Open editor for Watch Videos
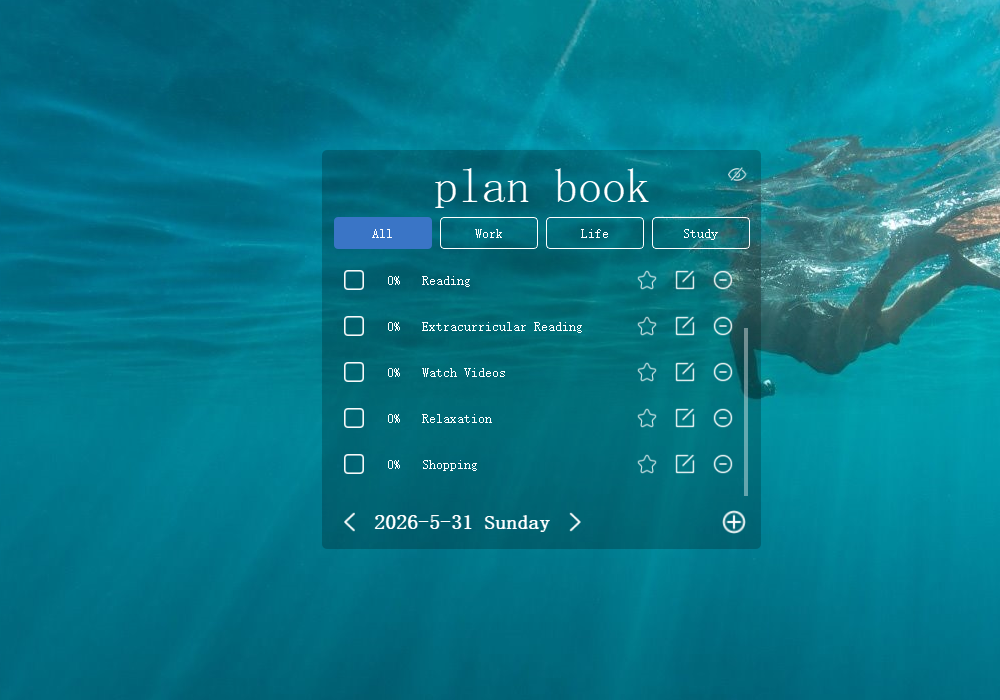This screenshot has height=700, width=1000. [x=685, y=372]
